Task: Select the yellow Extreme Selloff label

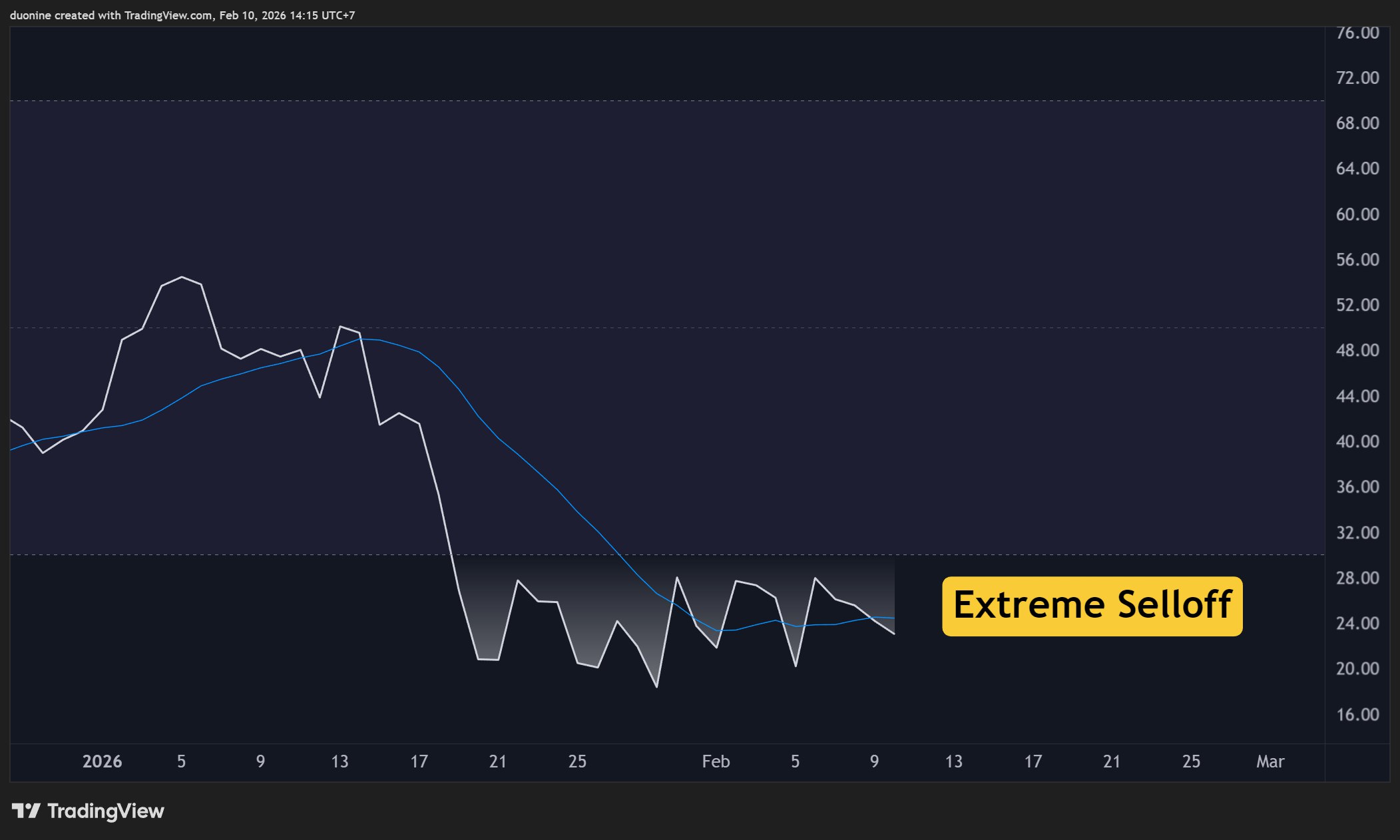Action: coord(1092,606)
